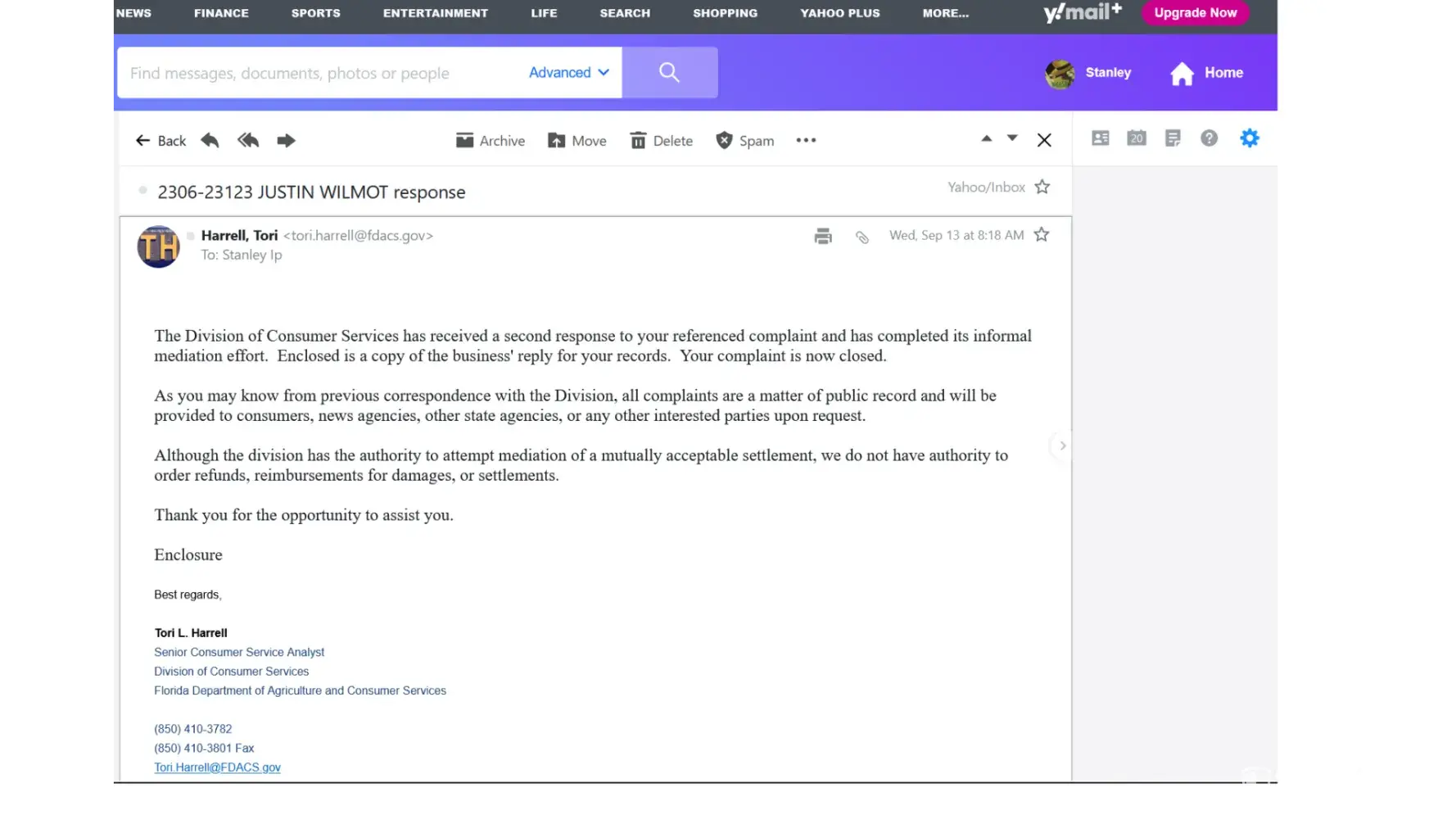Open the Search menu item

pos(625,13)
